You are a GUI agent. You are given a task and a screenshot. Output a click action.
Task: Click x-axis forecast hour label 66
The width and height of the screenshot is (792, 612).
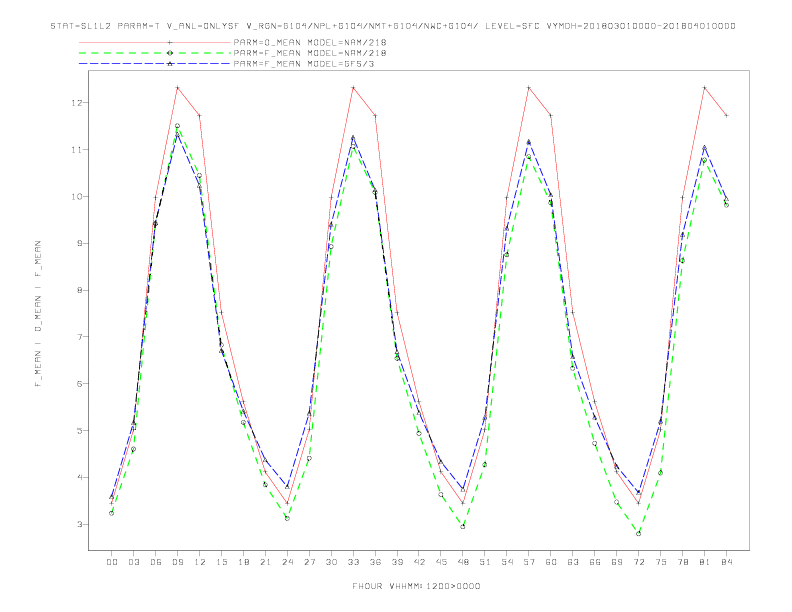point(595,562)
